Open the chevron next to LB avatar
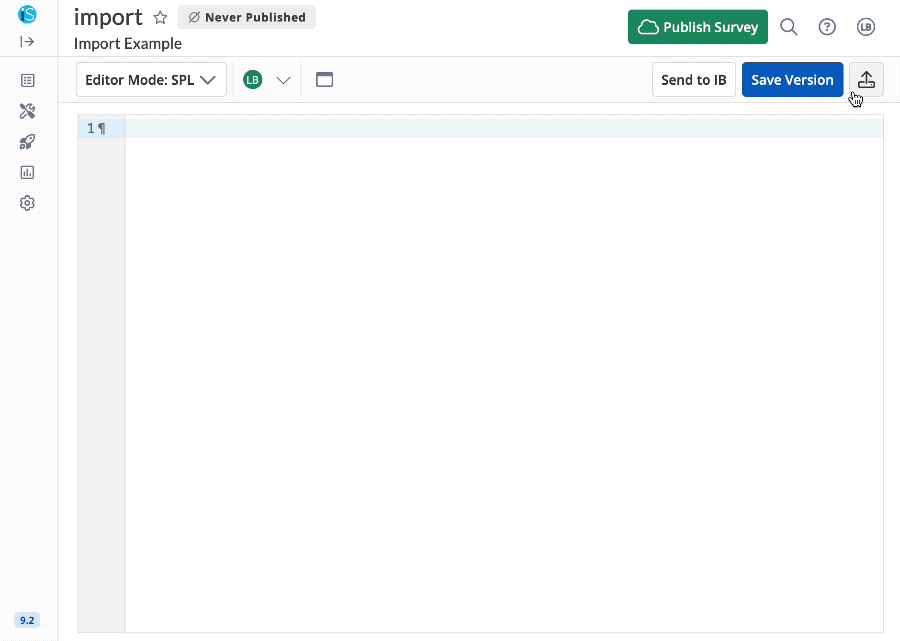This screenshot has width=900, height=641. pos(283,78)
